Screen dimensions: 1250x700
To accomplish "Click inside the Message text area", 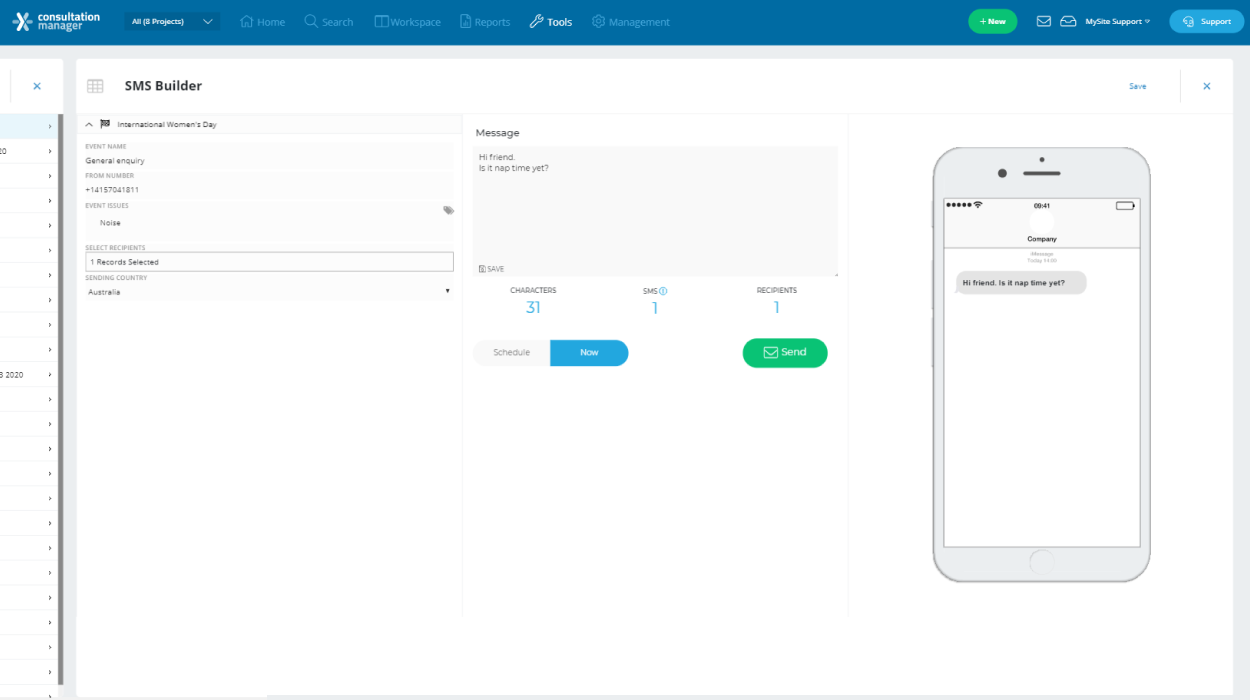I will (655, 211).
